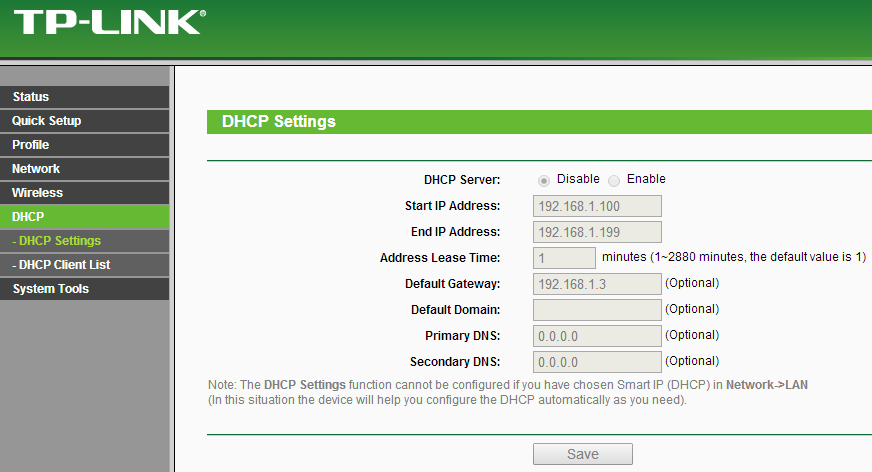The image size is (872, 472).
Task: Click the Default Gateway field
Action: (x=597, y=284)
